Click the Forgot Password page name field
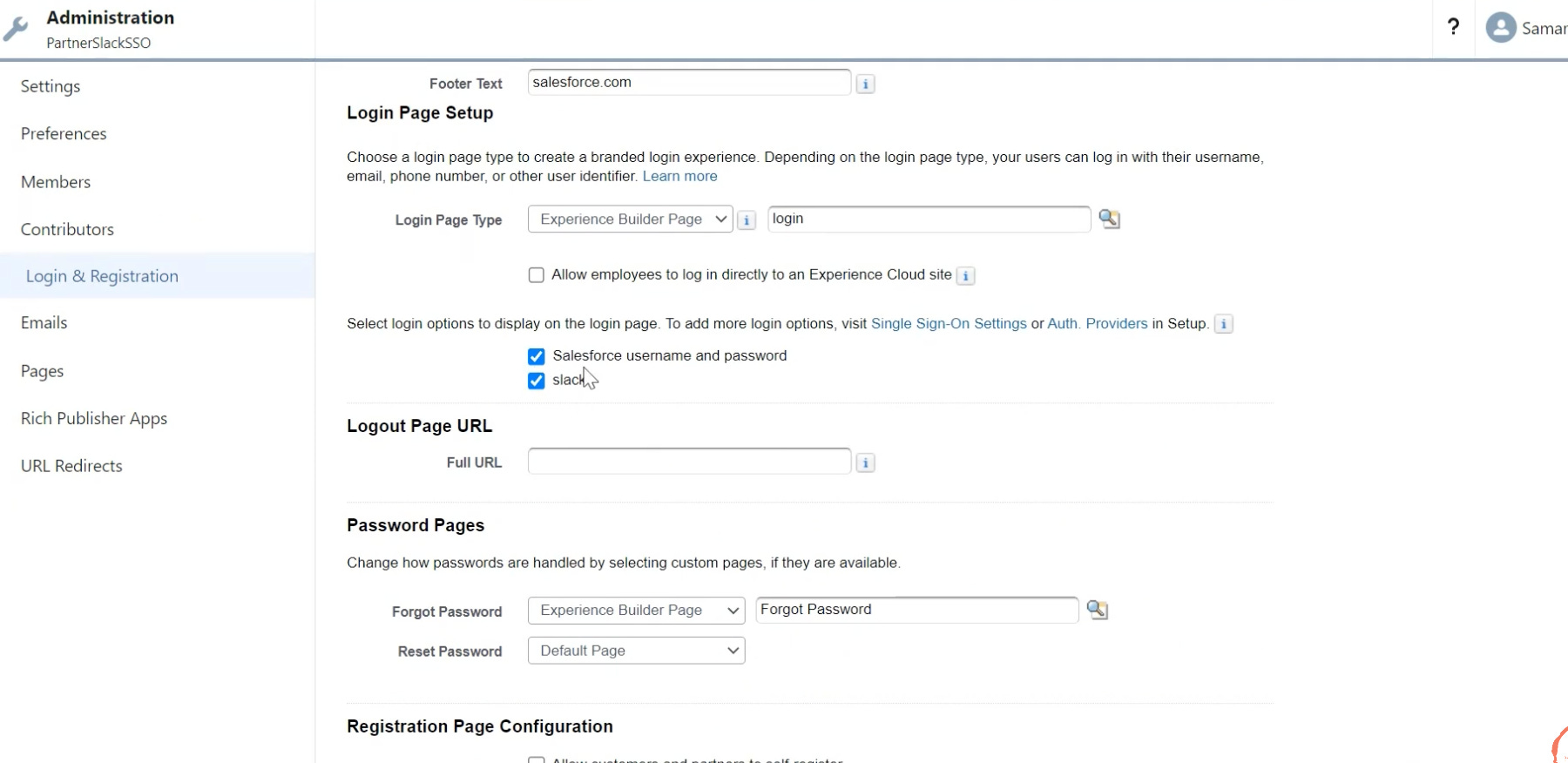This screenshot has height=763, width=1568. pos(917,610)
